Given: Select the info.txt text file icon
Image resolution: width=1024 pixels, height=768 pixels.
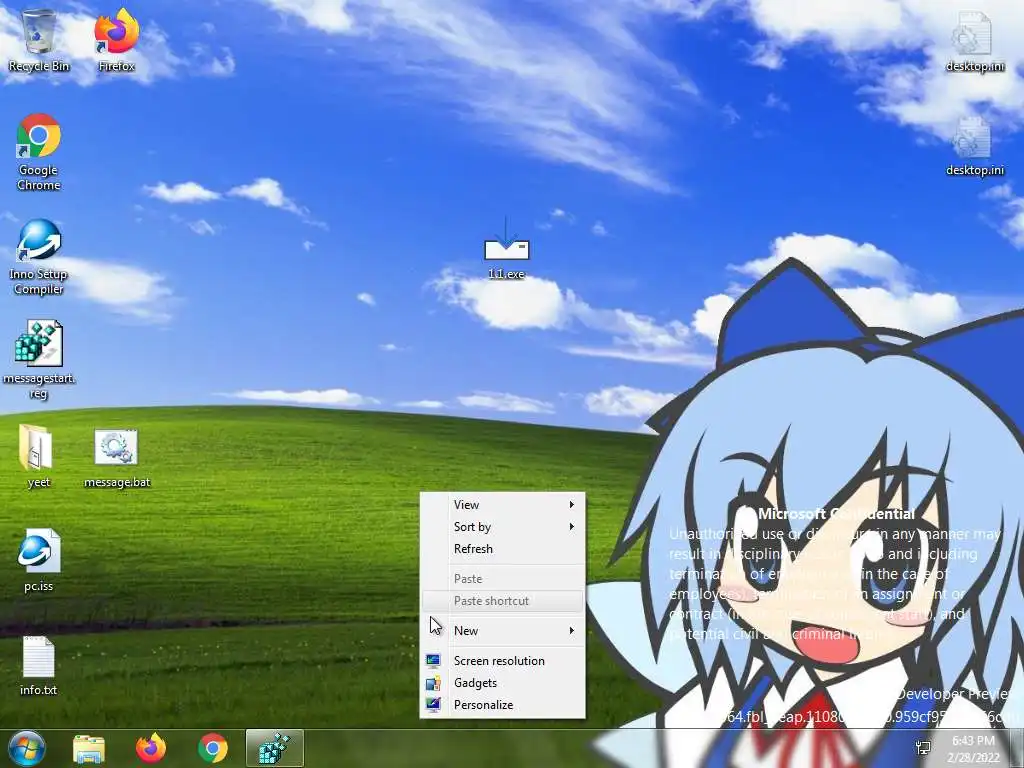Looking at the screenshot, I should tap(39, 665).
